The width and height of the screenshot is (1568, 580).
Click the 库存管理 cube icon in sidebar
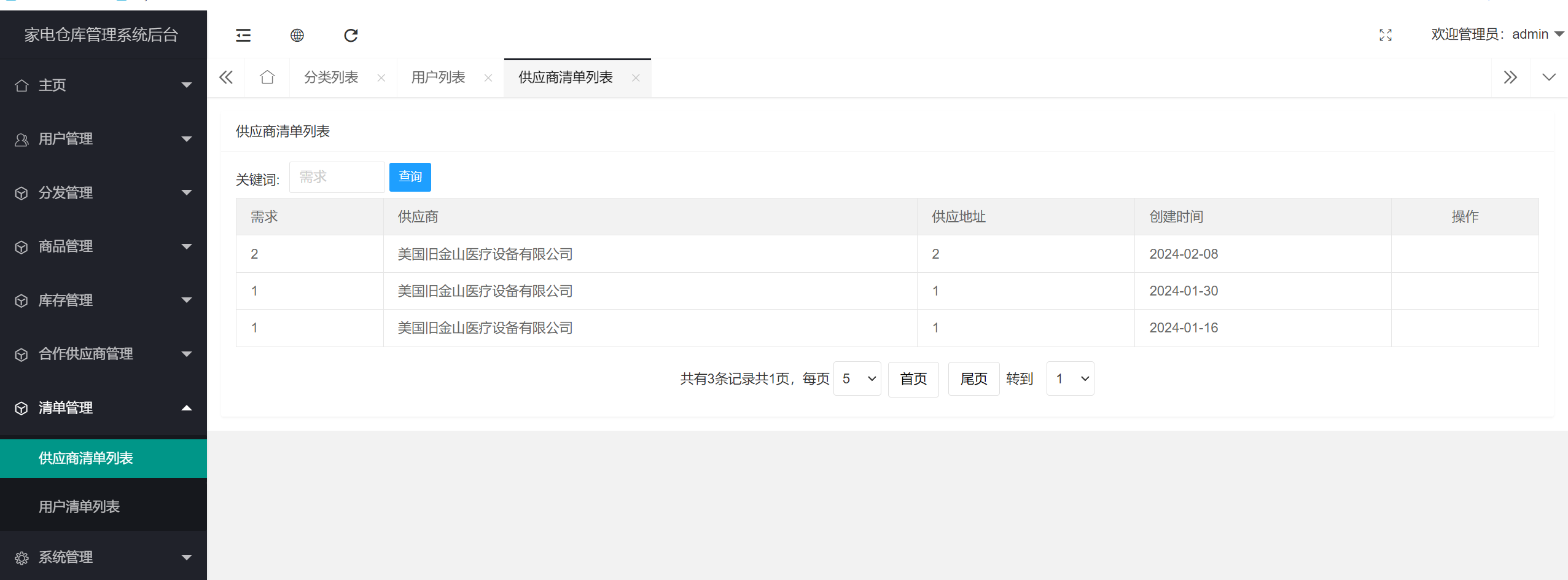21,300
